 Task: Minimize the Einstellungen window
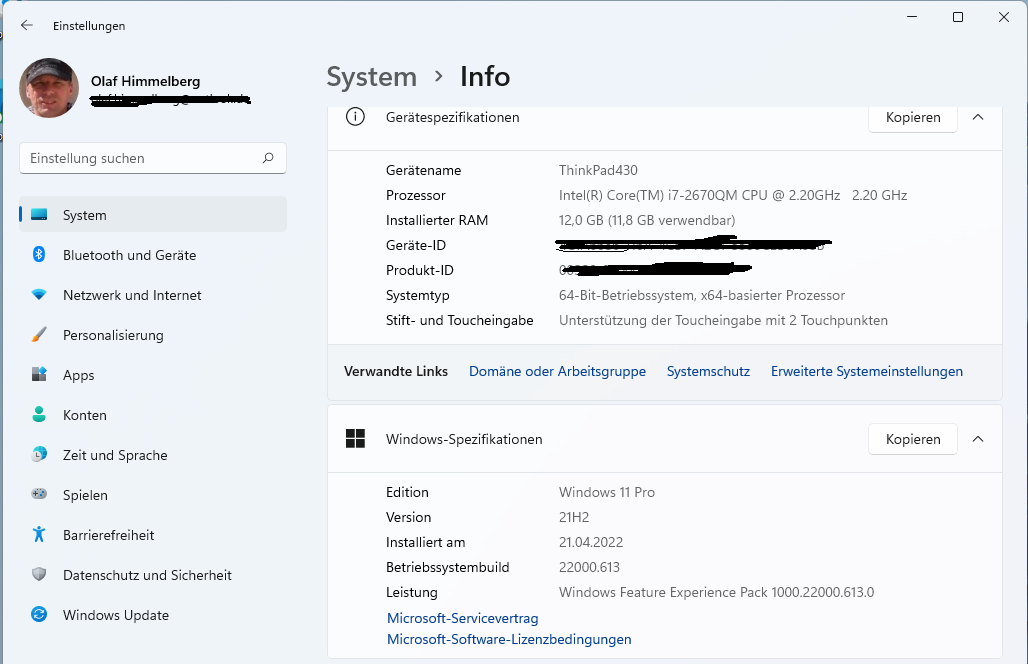[912, 17]
